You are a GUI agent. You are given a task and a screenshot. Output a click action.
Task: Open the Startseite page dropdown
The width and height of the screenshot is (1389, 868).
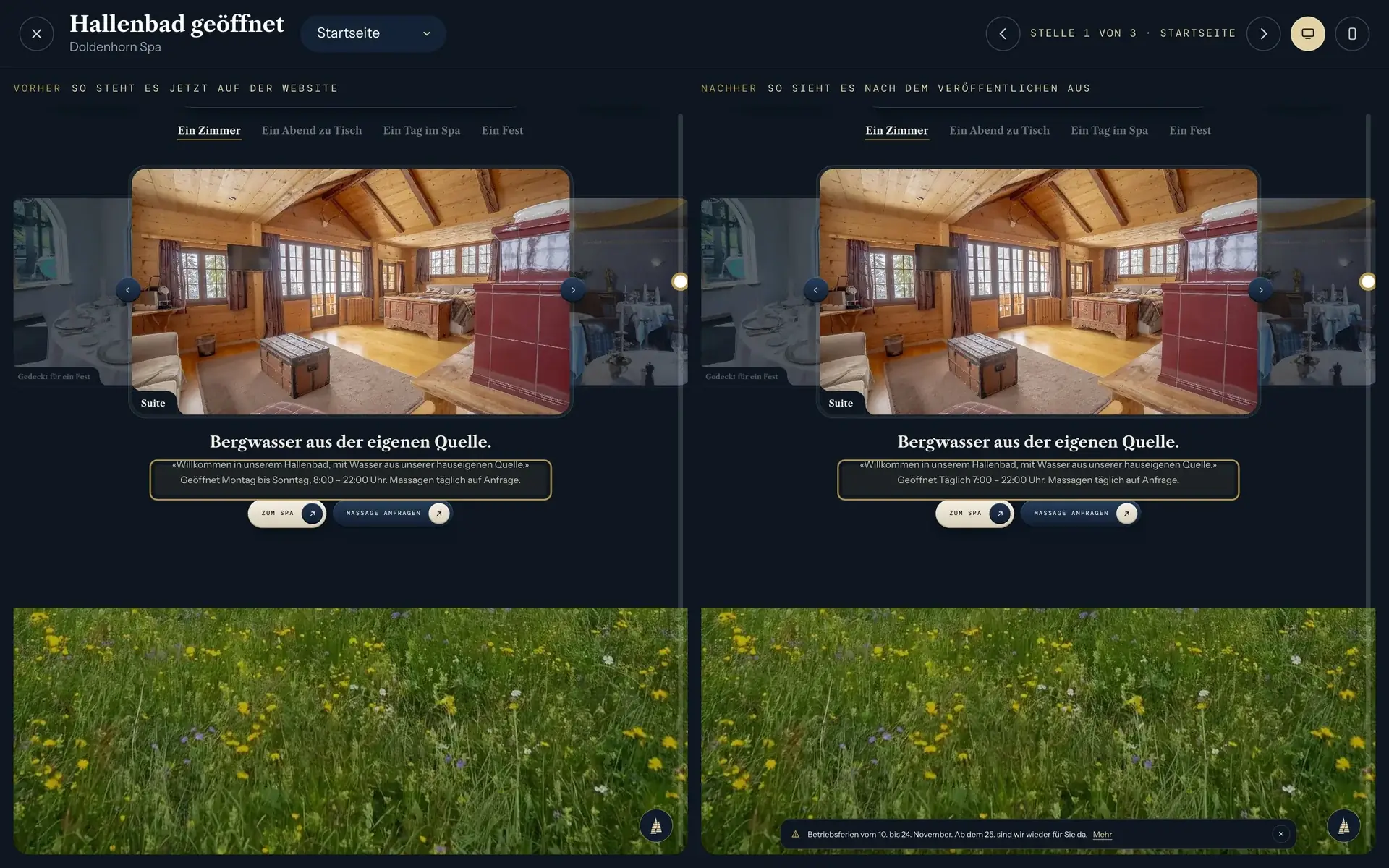coord(373,33)
